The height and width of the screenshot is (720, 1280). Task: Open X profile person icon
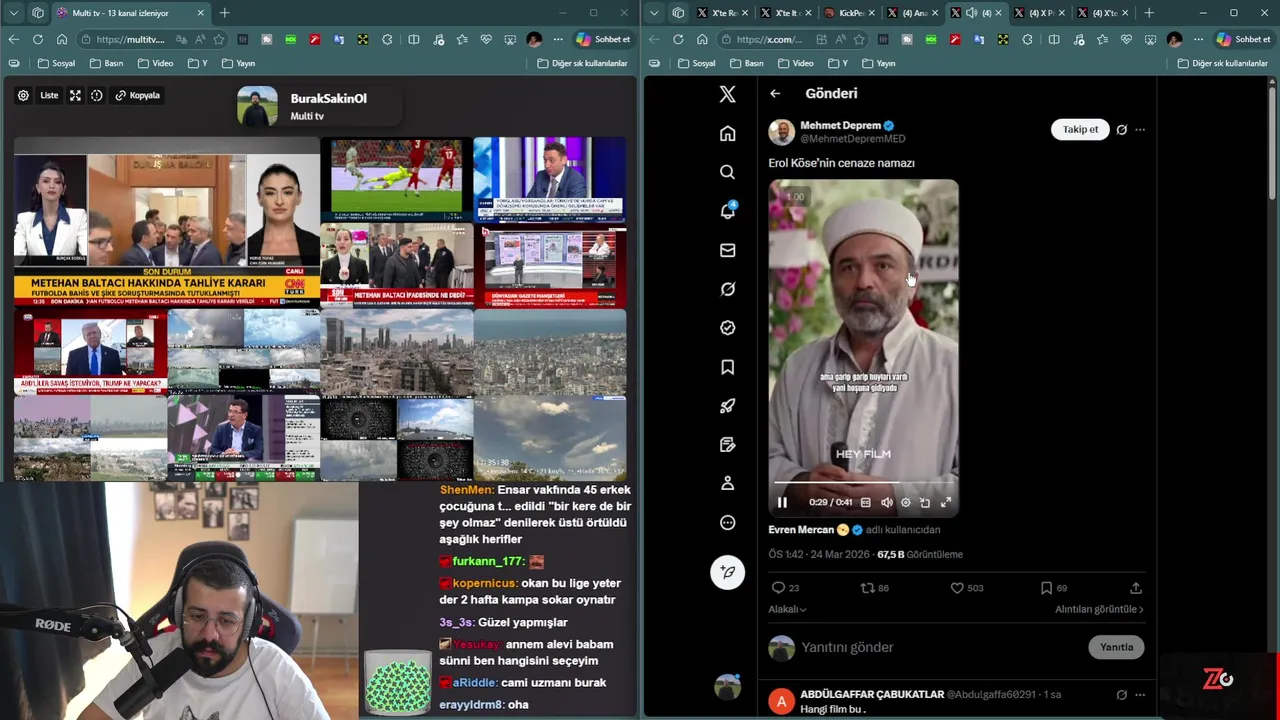click(x=727, y=483)
